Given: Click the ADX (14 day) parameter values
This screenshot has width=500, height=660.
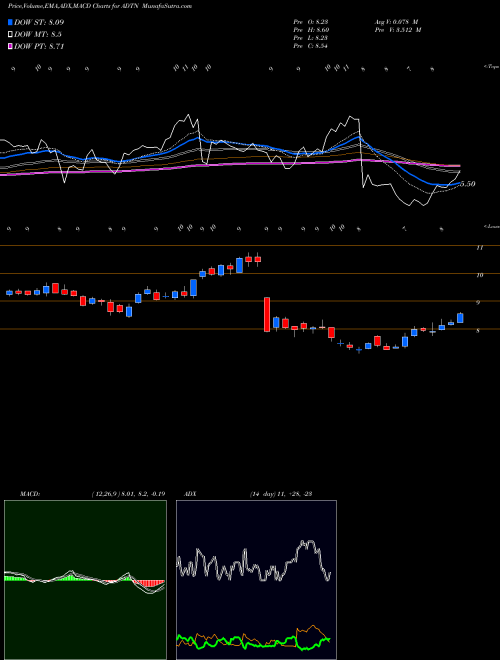Looking at the screenshot, I should [x=281, y=494].
